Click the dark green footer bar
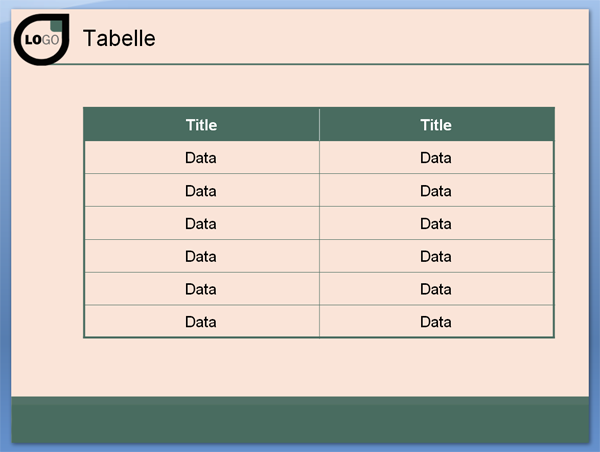 pyautogui.click(x=300, y=420)
